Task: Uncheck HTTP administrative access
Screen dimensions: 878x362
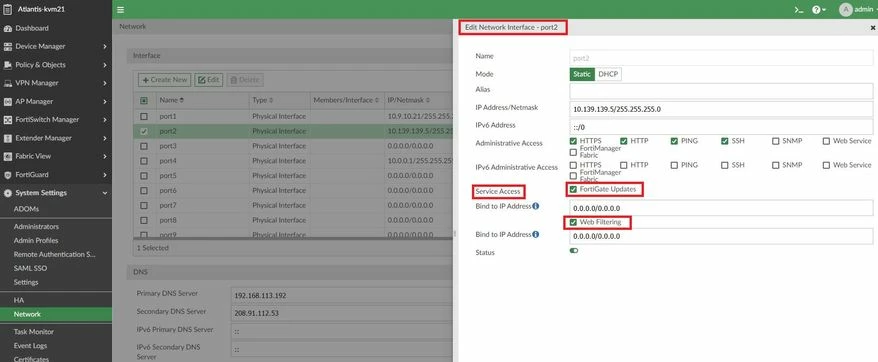Action: 623,141
